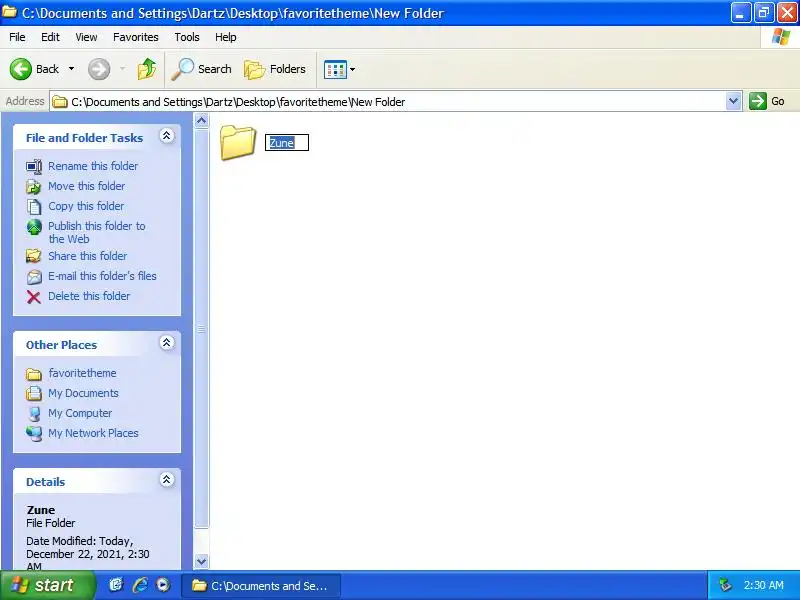The image size is (800, 600).
Task: Toggle the Folders tree pane
Action: click(275, 69)
